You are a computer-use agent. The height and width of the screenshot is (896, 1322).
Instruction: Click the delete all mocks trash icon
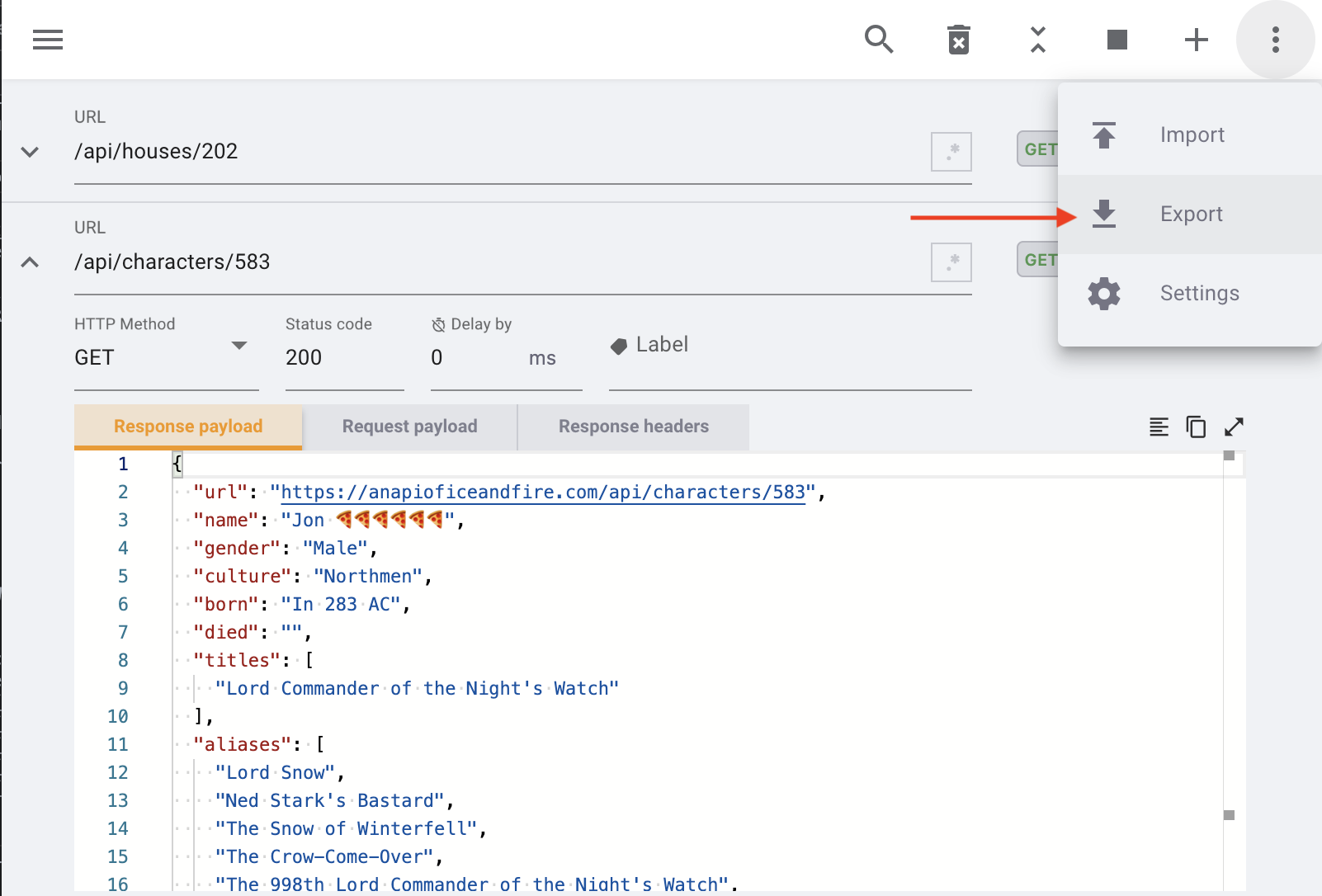(958, 40)
